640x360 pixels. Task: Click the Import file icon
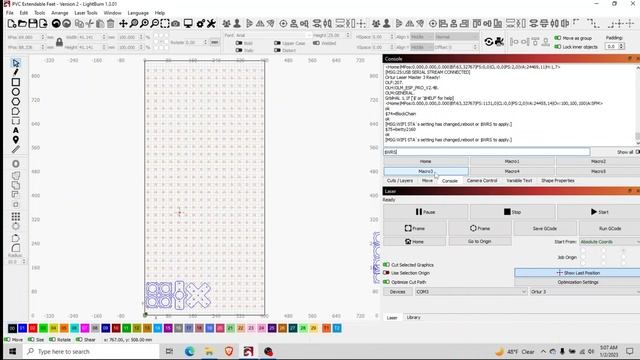click(x=43, y=24)
